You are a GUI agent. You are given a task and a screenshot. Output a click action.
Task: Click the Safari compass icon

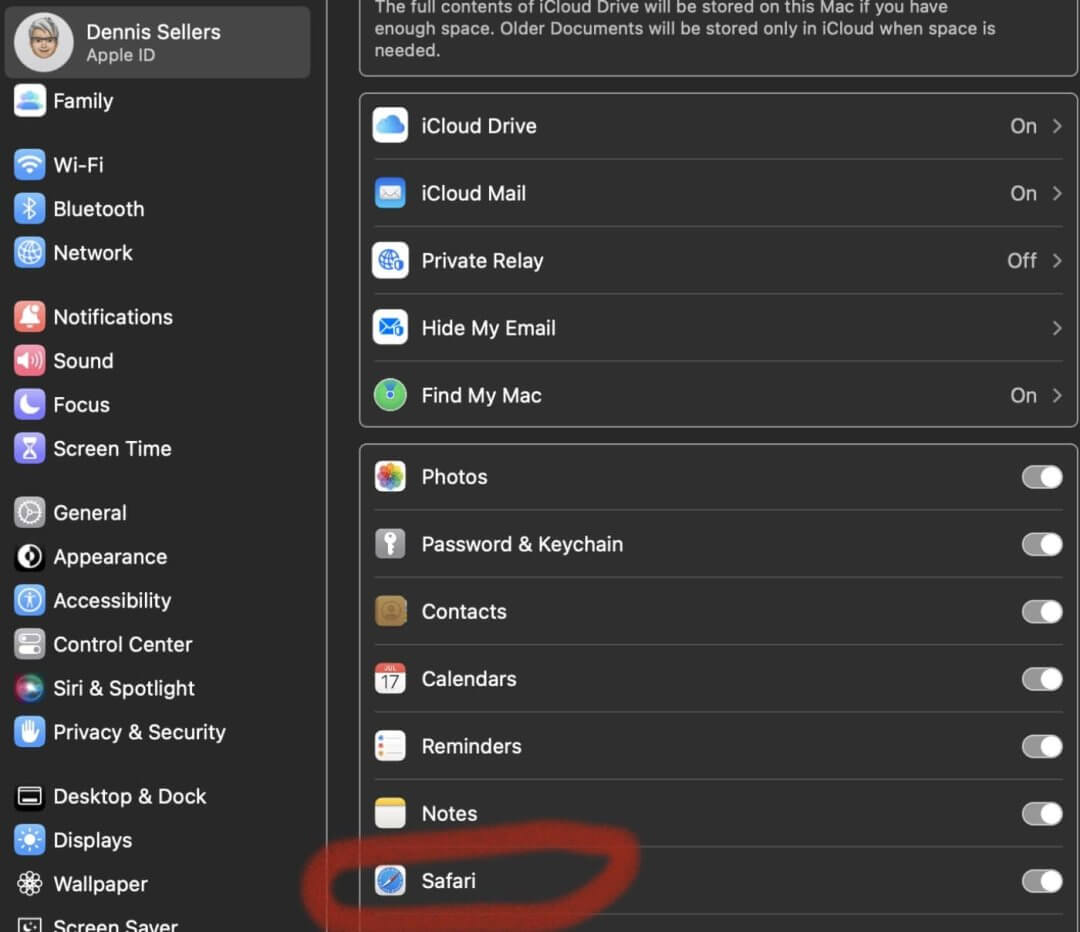click(x=390, y=881)
